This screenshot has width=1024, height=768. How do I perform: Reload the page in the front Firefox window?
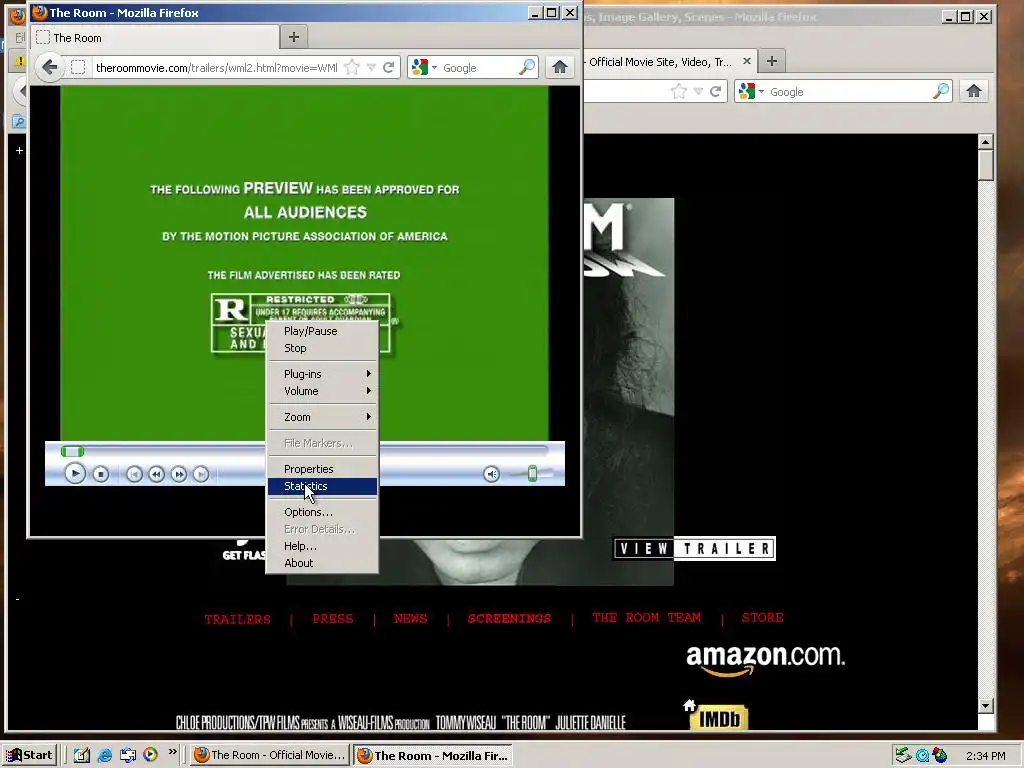coord(389,67)
